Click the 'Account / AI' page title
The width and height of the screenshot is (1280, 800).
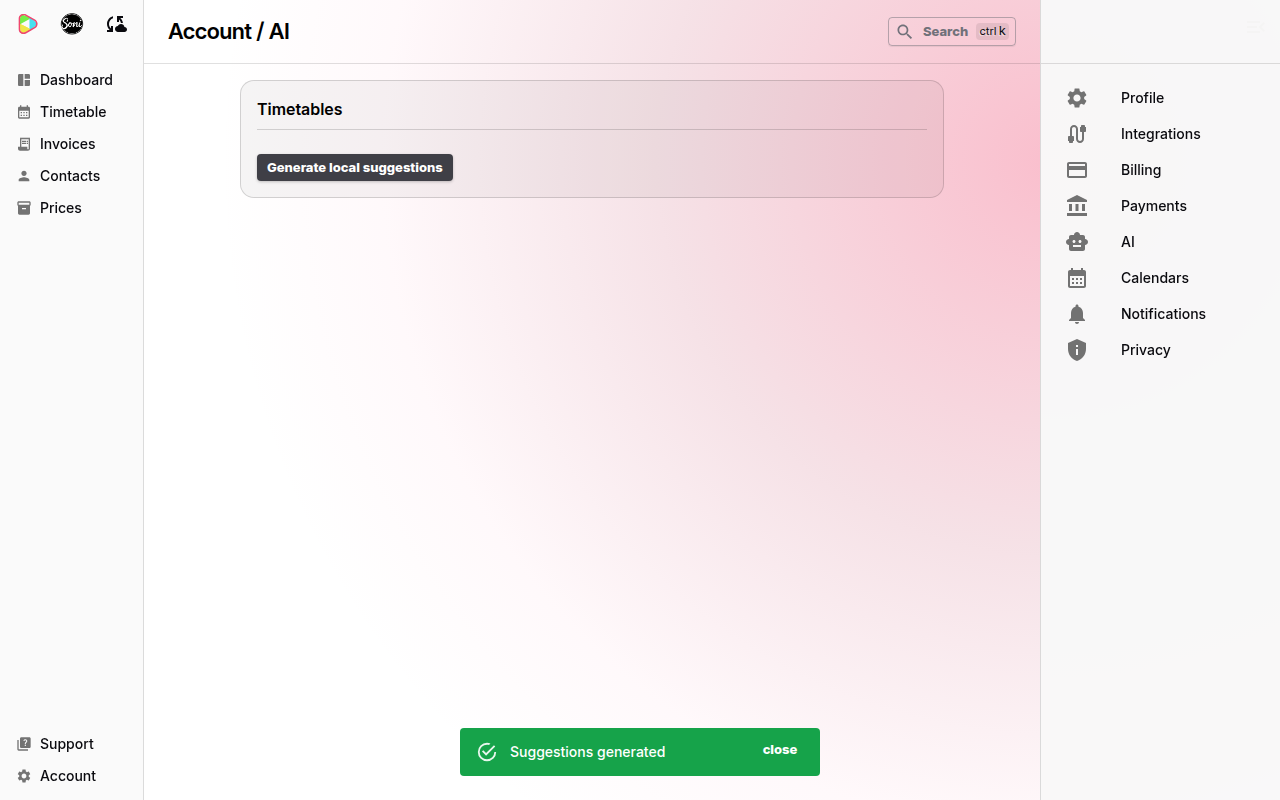click(229, 32)
